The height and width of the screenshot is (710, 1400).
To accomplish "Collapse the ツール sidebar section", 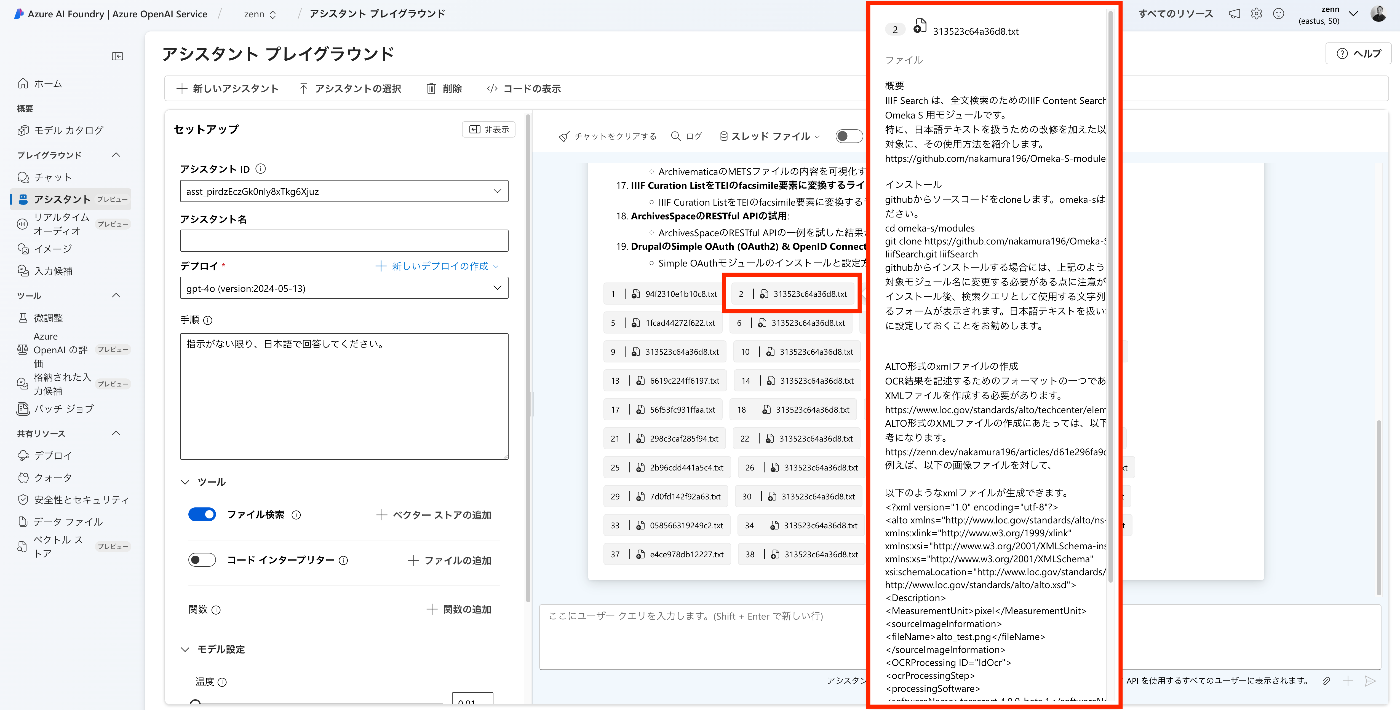I will [116, 295].
